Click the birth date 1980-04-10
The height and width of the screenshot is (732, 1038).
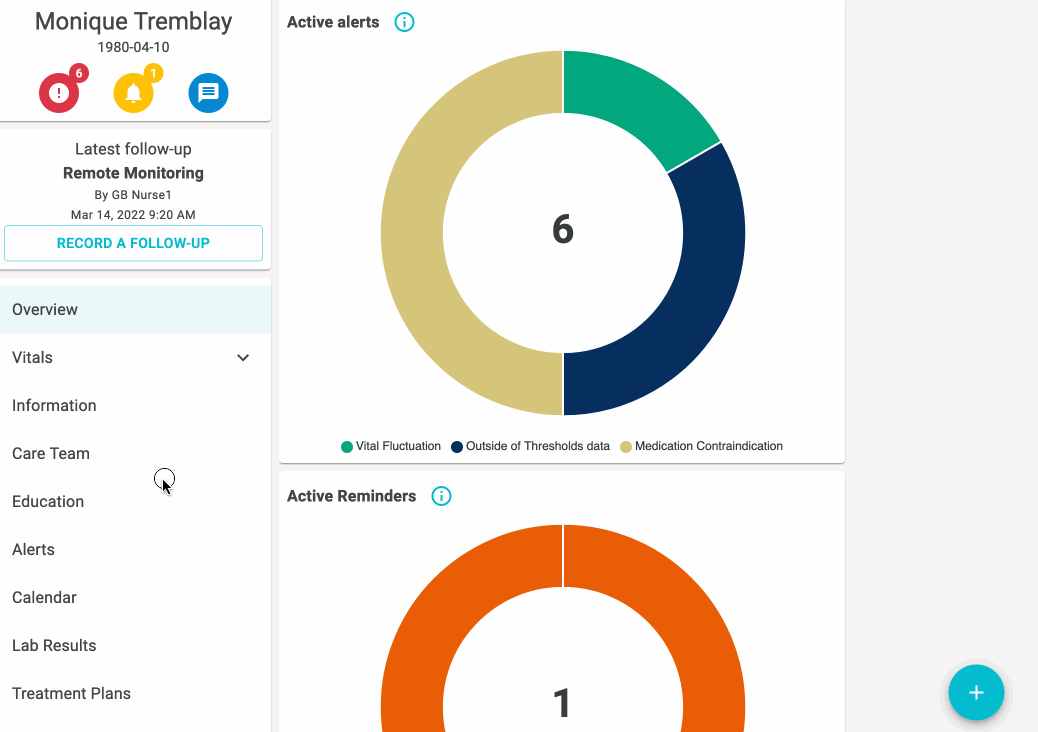tap(133, 47)
